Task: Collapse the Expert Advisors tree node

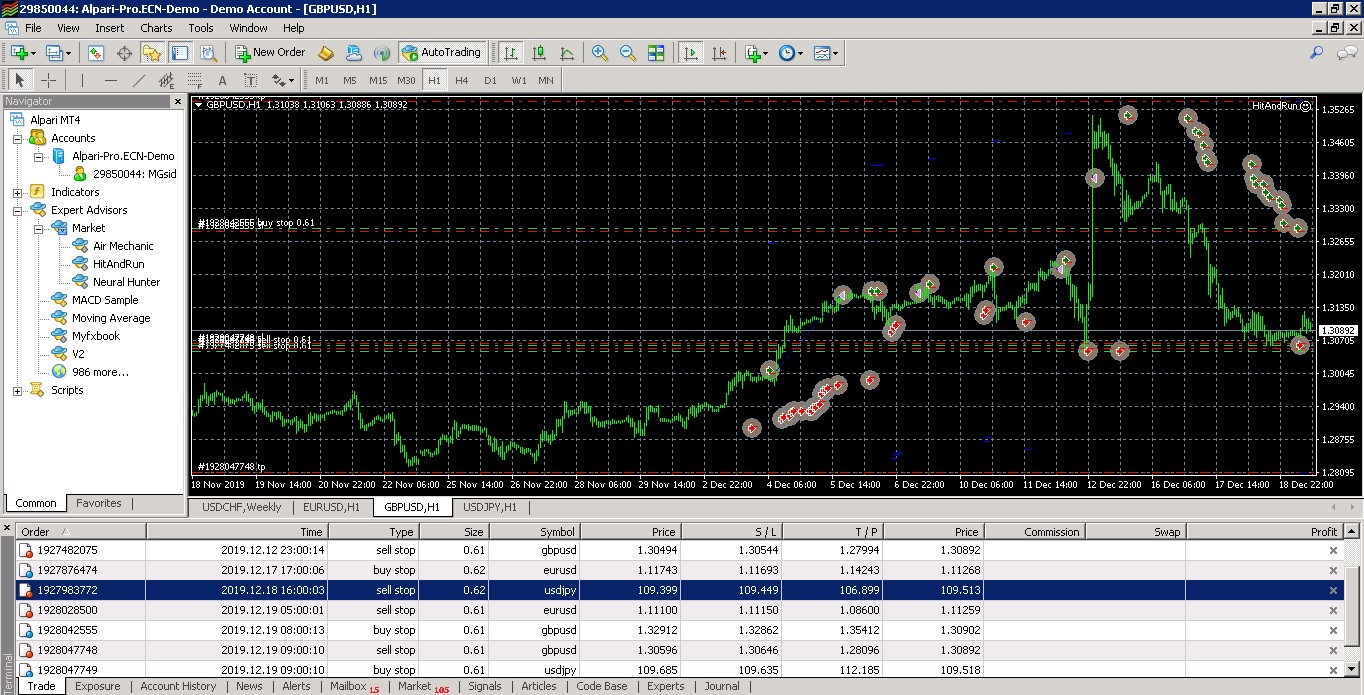Action: coord(18,210)
